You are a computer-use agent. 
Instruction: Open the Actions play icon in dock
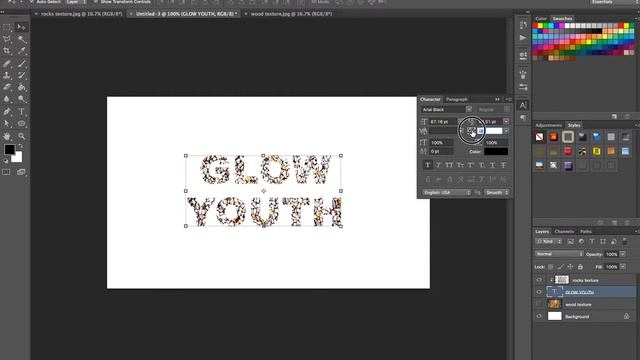pyautogui.click(x=523, y=38)
